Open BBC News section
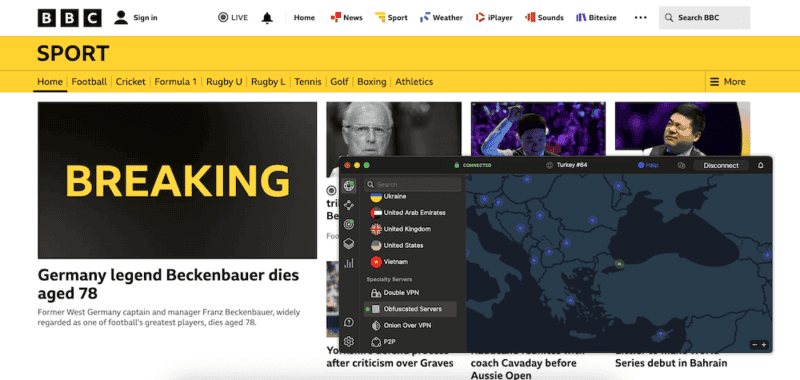 pyautogui.click(x=346, y=18)
